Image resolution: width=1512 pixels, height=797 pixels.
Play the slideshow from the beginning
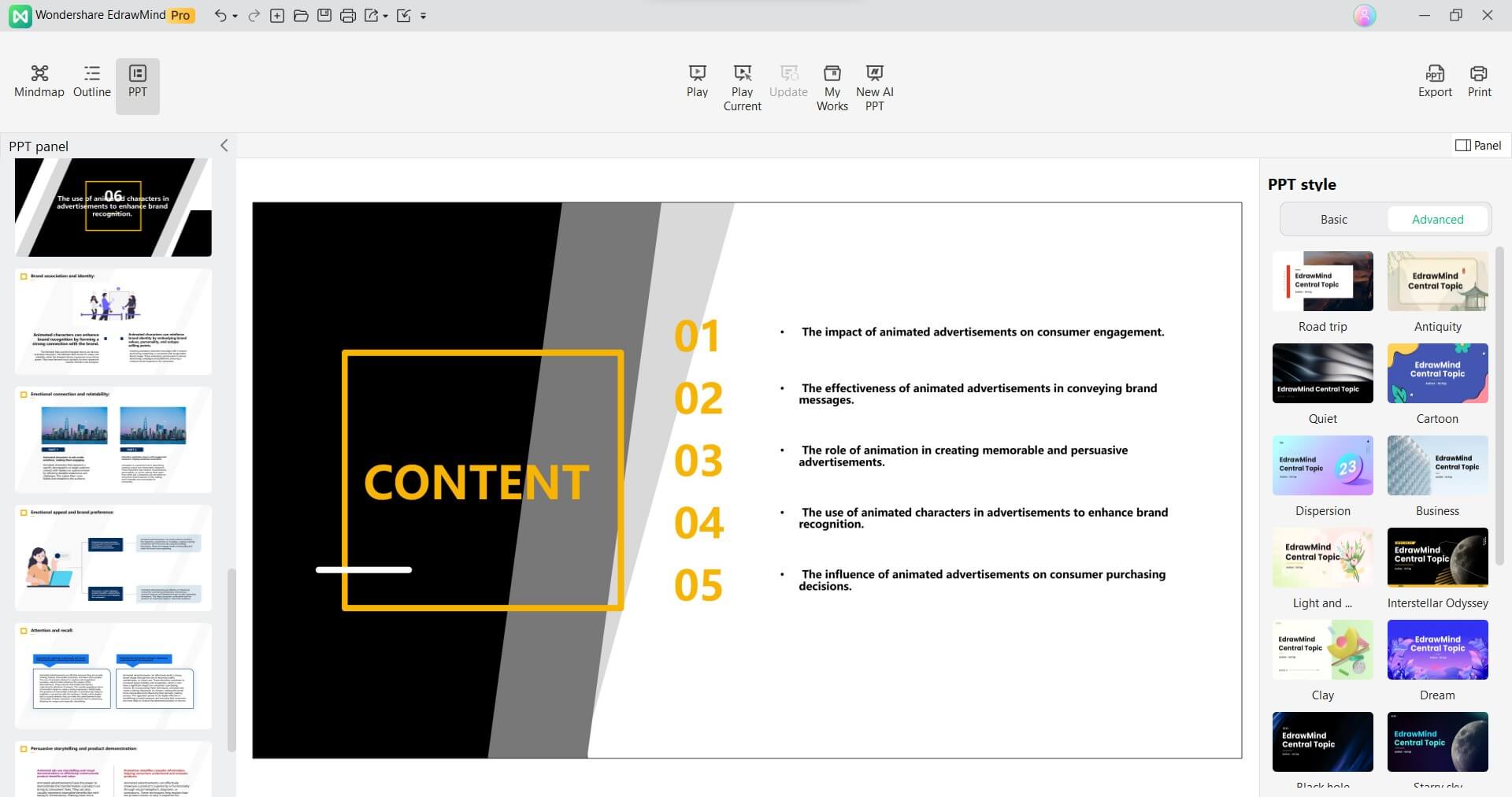(x=697, y=83)
